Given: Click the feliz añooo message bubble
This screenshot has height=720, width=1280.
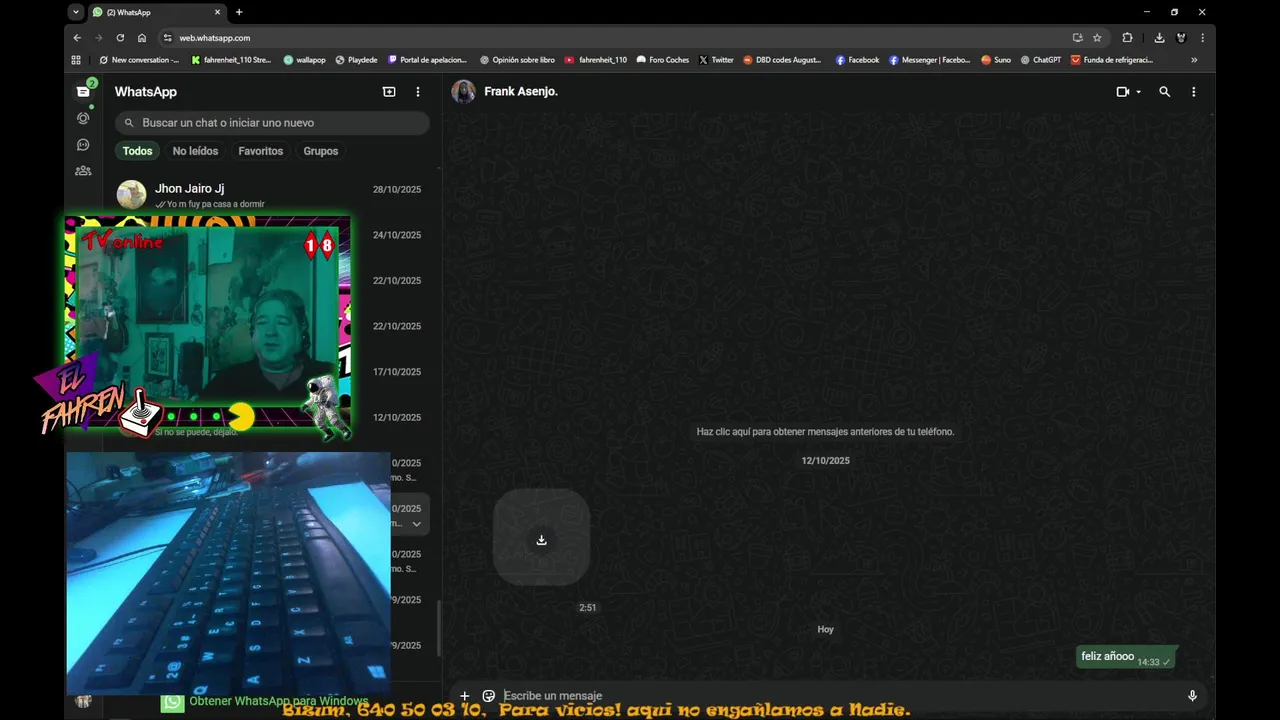Looking at the screenshot, I should [x=1126, y=657].
